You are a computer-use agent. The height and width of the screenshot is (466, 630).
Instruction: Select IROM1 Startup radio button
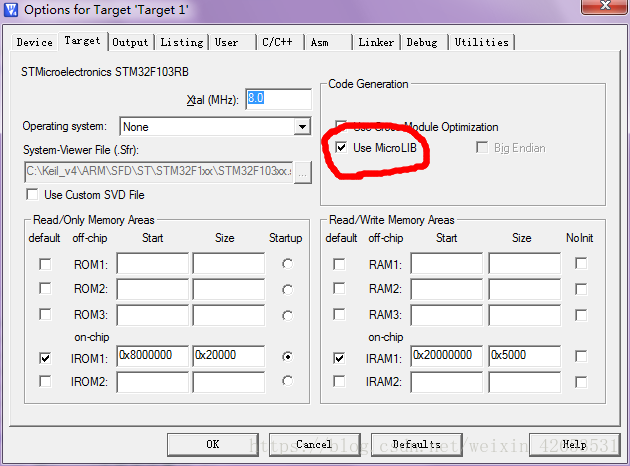coord(287,356)
